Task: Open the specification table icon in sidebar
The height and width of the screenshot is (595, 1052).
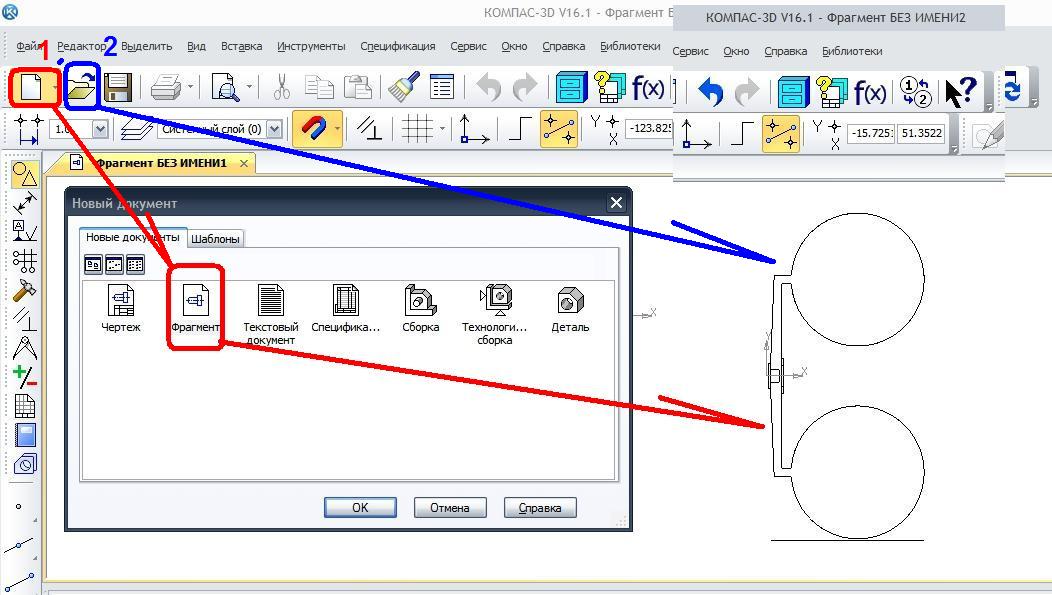Action: pyautogui.click(x=25, y=406)
